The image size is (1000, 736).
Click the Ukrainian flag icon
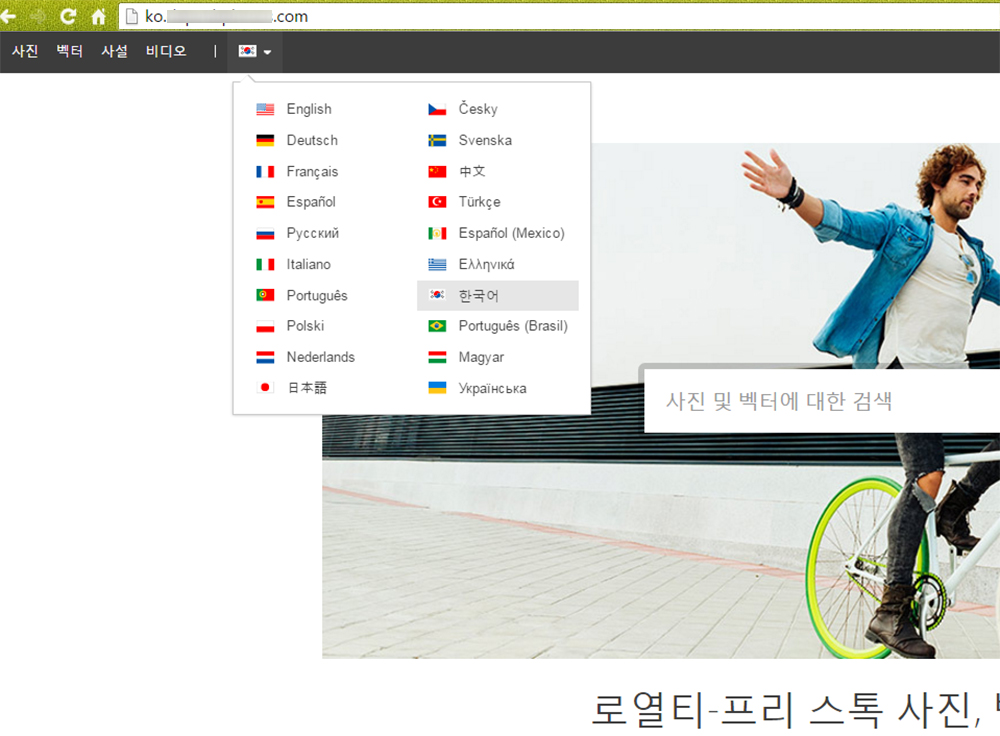tap(437, 388)
